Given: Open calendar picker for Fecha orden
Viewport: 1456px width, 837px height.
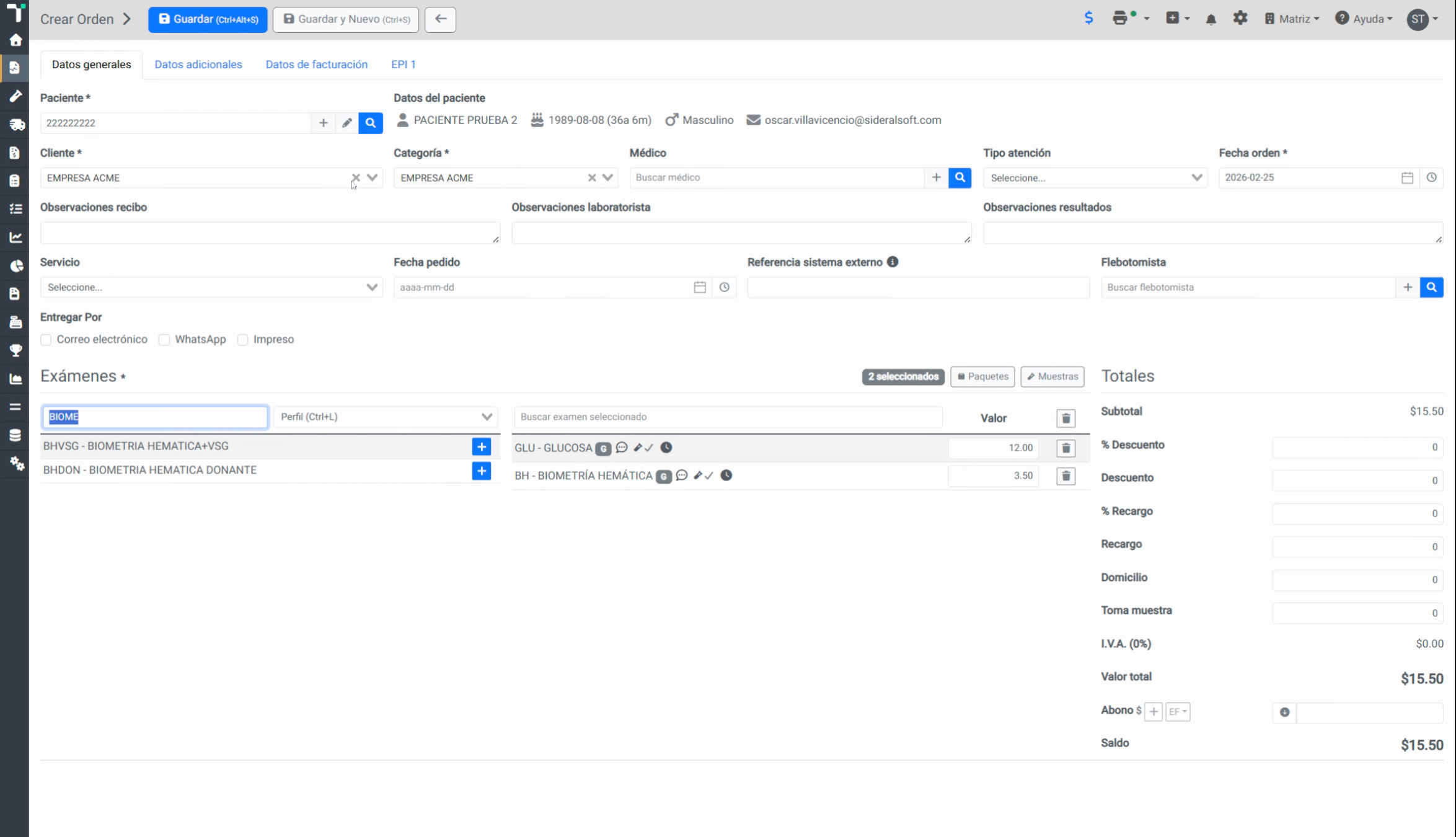Looking at the screenshot, I should [x=1408, y=177].
